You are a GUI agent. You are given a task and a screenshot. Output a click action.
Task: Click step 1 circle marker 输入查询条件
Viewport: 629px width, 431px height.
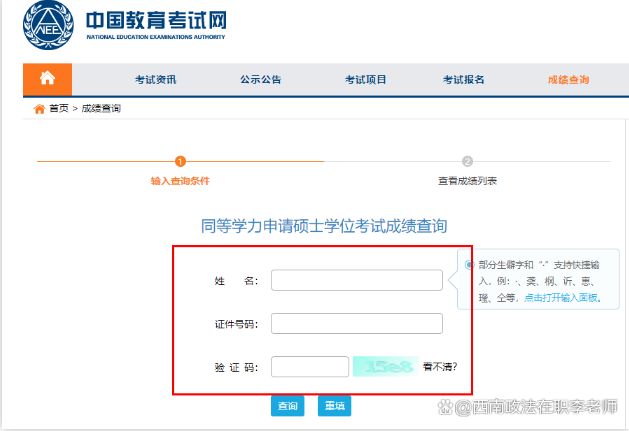point(181,161)
